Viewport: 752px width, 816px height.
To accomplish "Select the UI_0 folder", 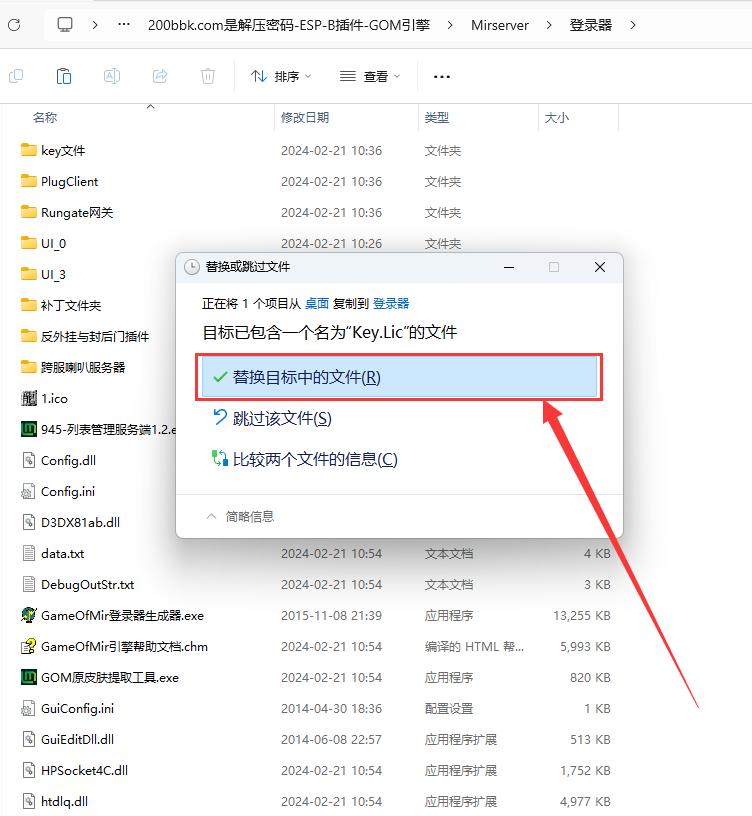I will tap(43, 244).
